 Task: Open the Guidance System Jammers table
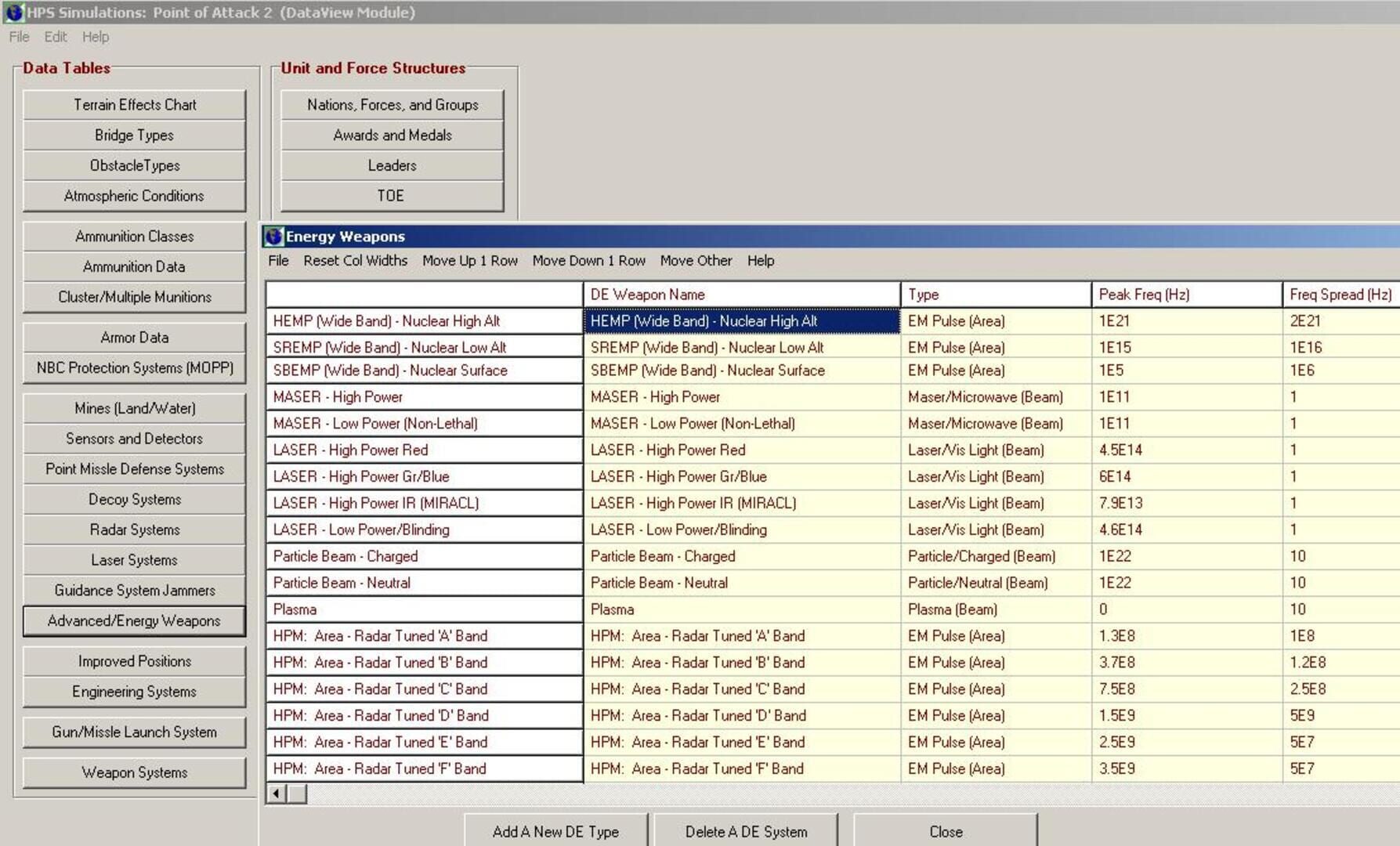tap(134, 590)
